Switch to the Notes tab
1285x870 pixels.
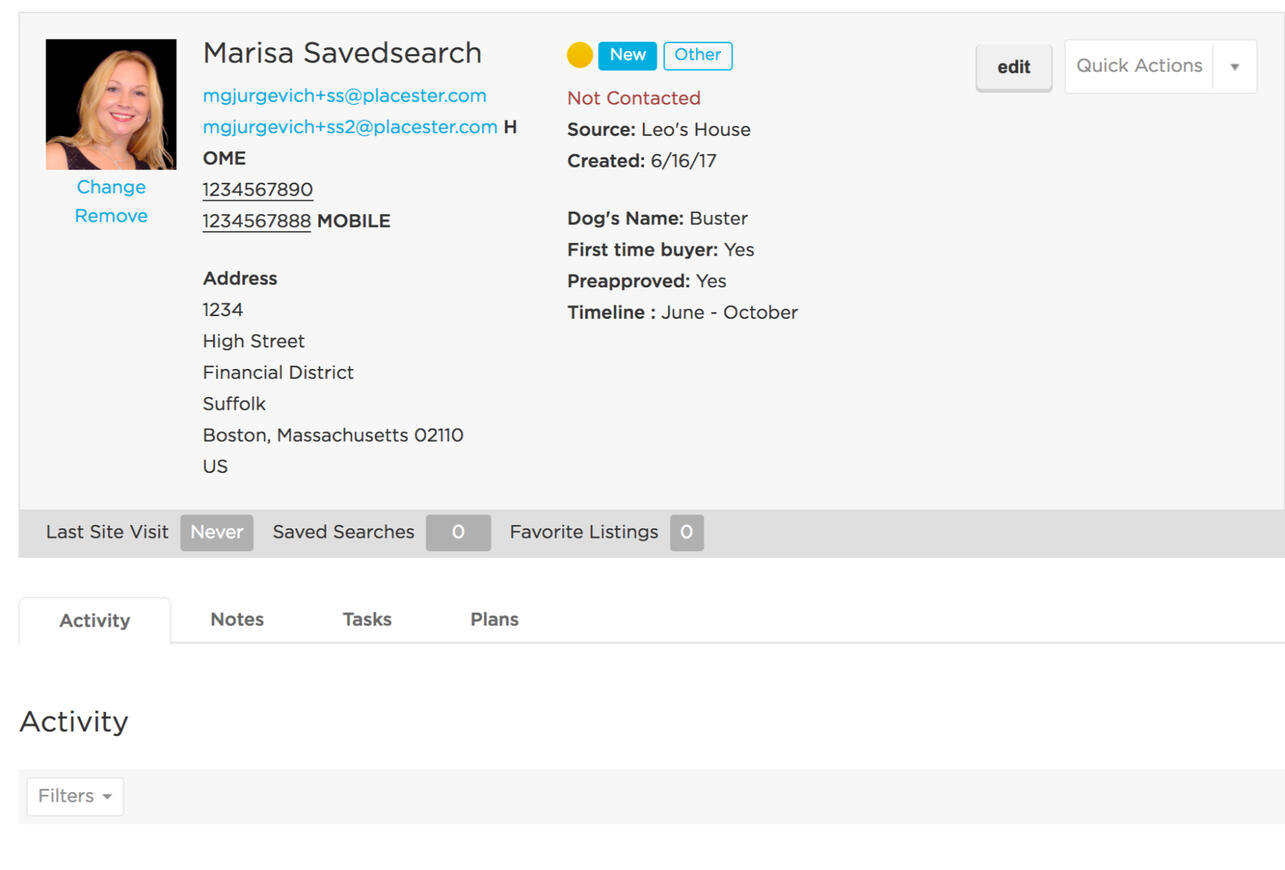point(237,619)
